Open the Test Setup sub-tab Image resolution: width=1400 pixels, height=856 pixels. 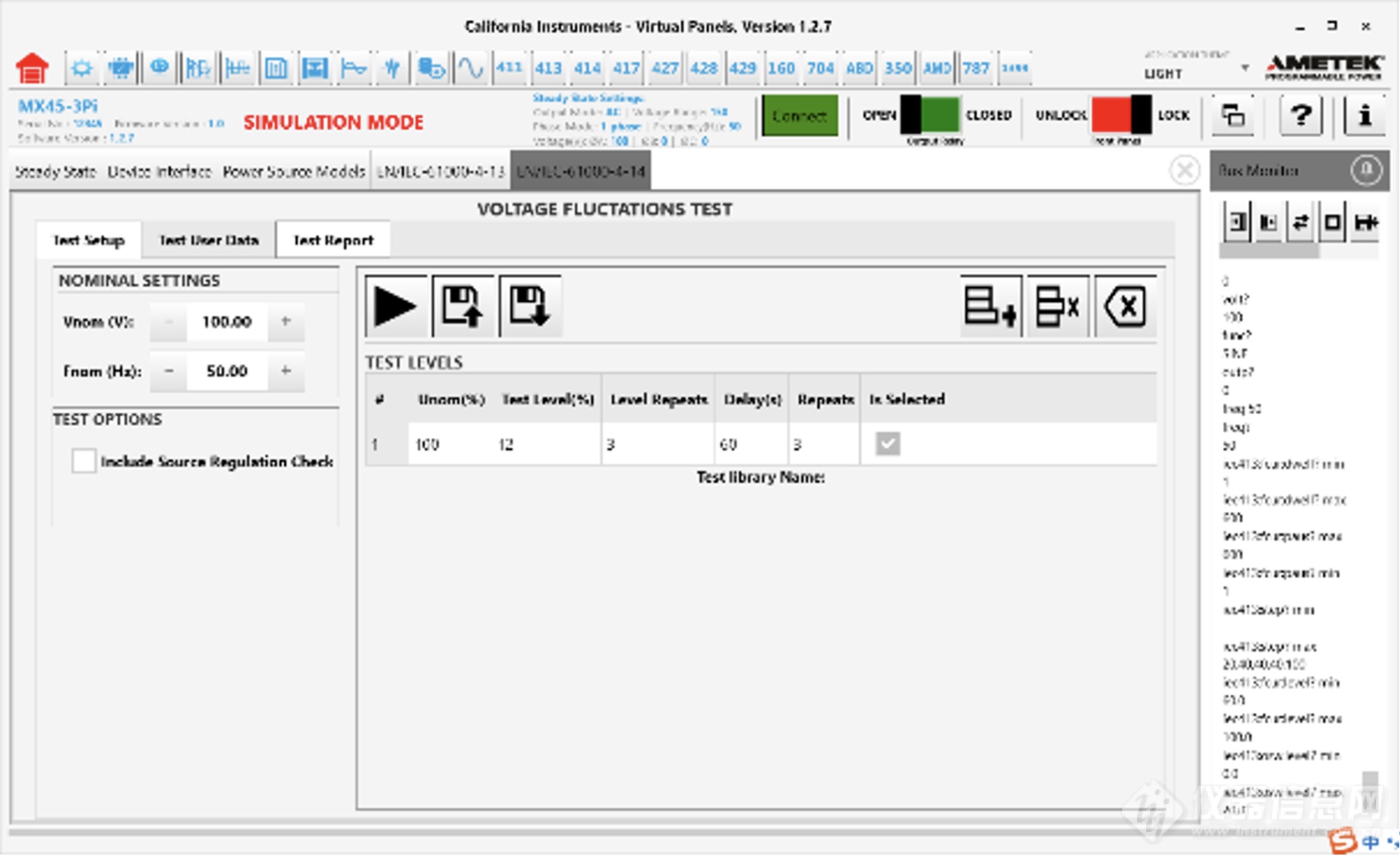click(89, 240)
